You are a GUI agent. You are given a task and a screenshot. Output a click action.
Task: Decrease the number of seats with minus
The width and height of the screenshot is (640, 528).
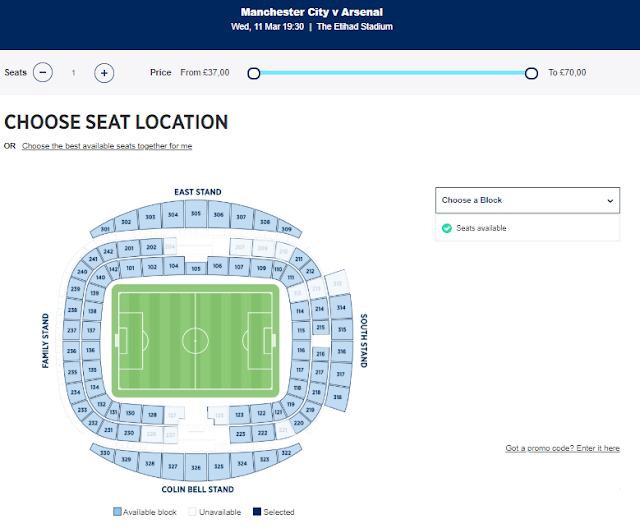click(x=42, y=72)
